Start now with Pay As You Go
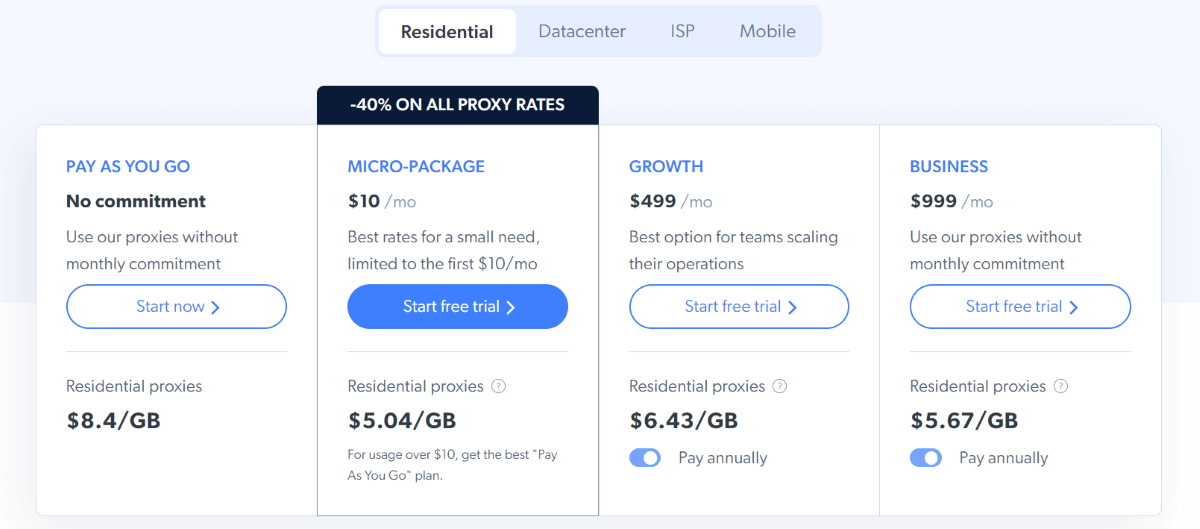 click(176, 307)
